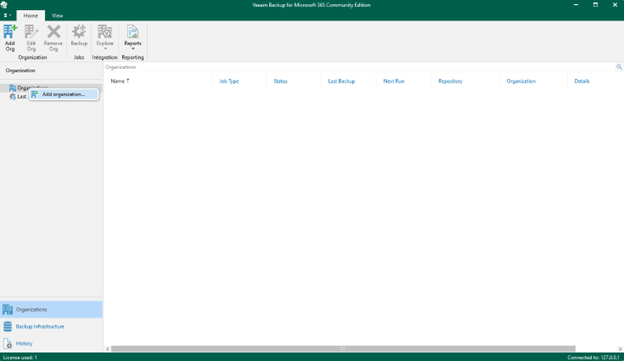Choose Add organization... in context menu

(x=64, y=94)
